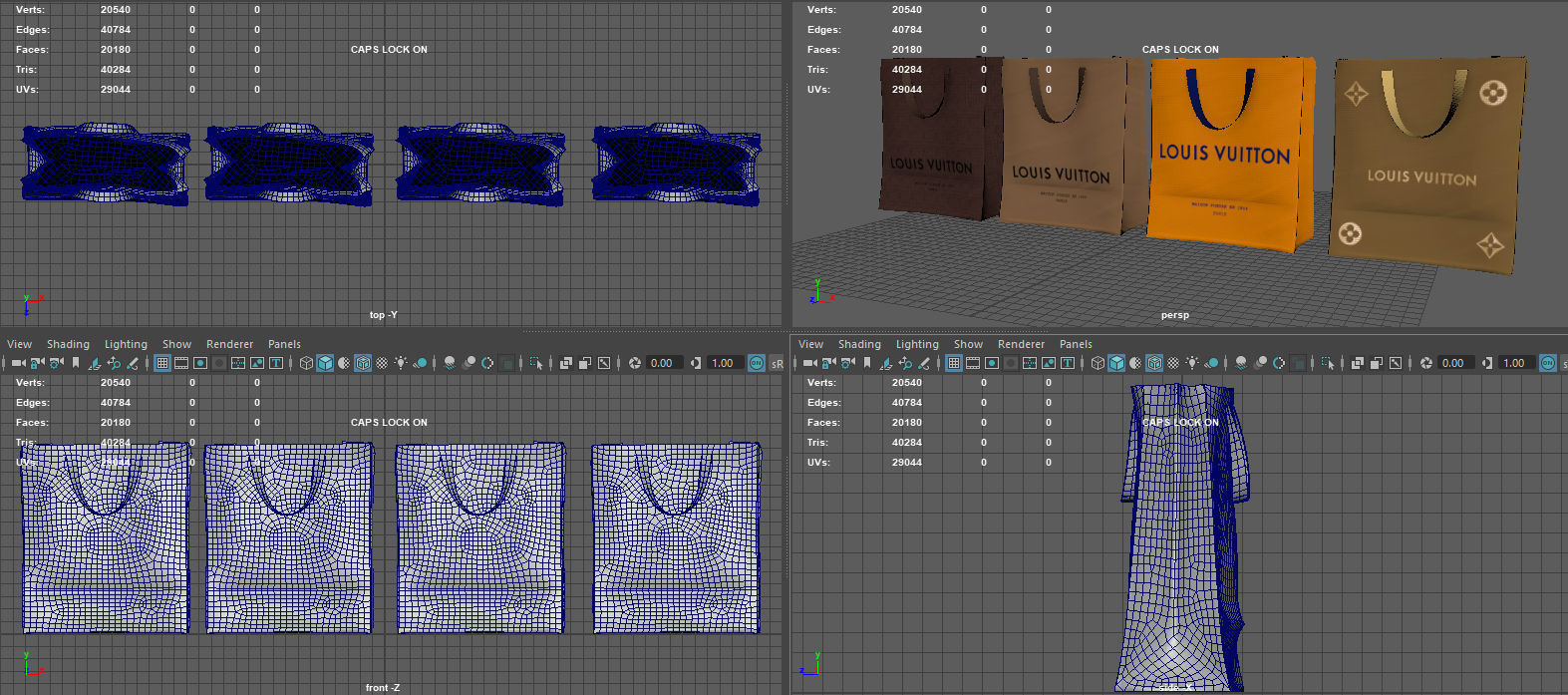The image size is (1568, 695).
Task: Open sR color space dropdown in front panel
Action: click(777, 363)
